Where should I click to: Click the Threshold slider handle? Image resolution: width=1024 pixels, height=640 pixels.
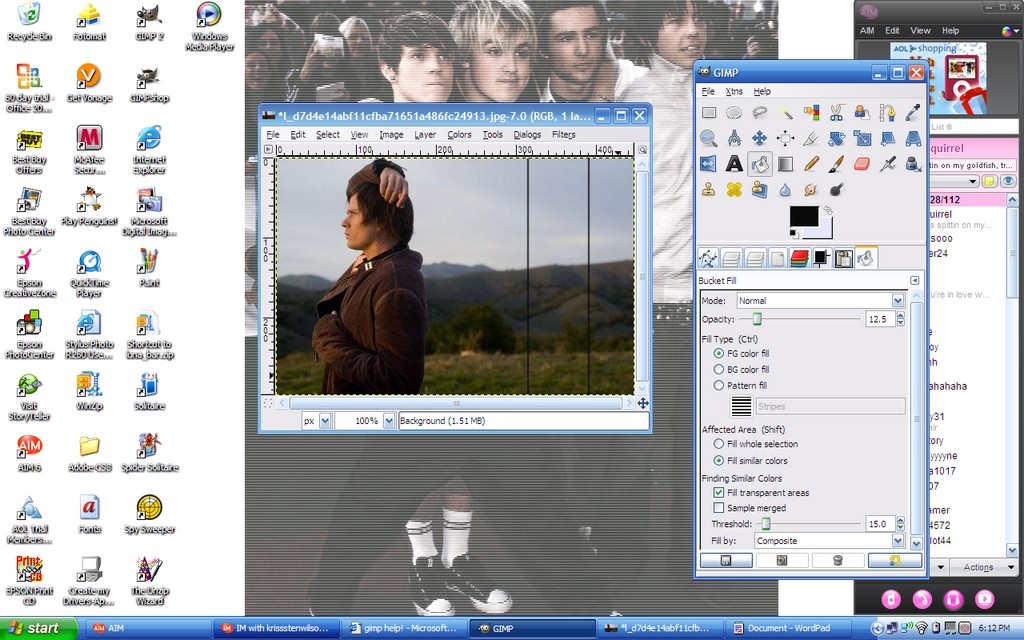pyautogui.click(x=766, y=524)
